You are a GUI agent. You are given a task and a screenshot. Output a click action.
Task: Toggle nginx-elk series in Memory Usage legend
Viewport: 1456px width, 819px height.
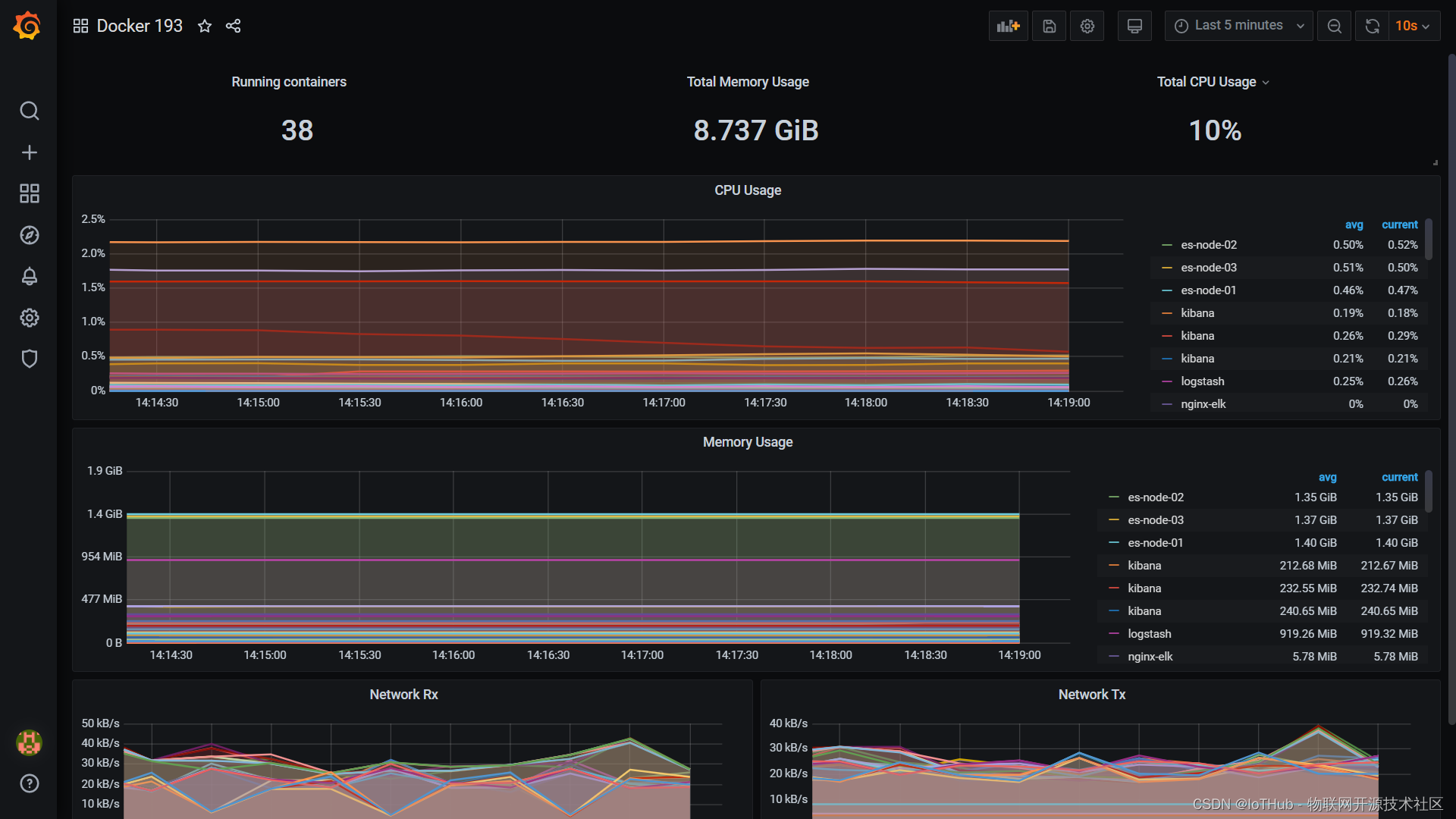1150,657
